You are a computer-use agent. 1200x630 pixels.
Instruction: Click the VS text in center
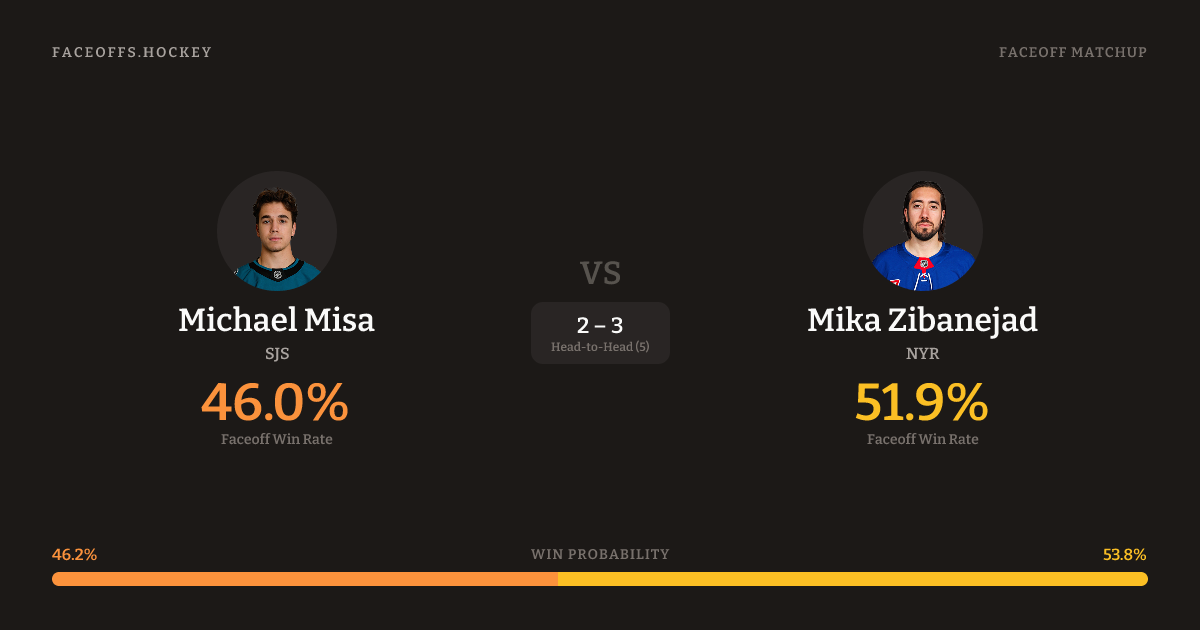pos(600,273)
